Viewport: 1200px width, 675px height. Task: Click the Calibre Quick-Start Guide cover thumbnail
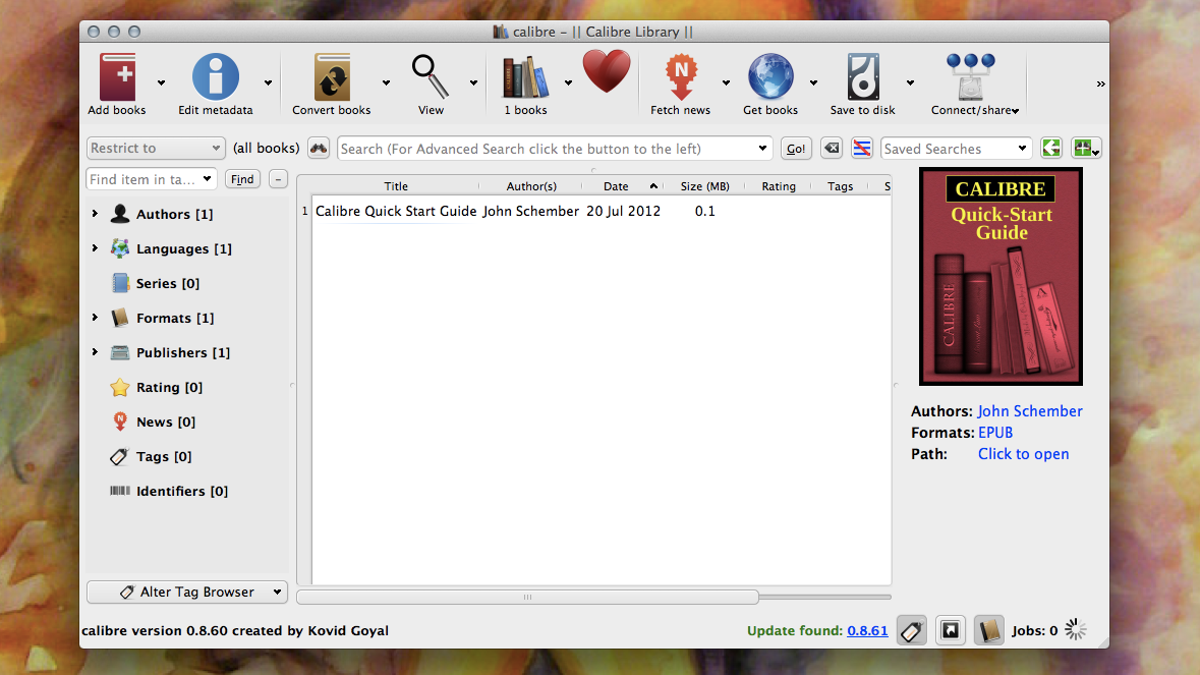1001,277
